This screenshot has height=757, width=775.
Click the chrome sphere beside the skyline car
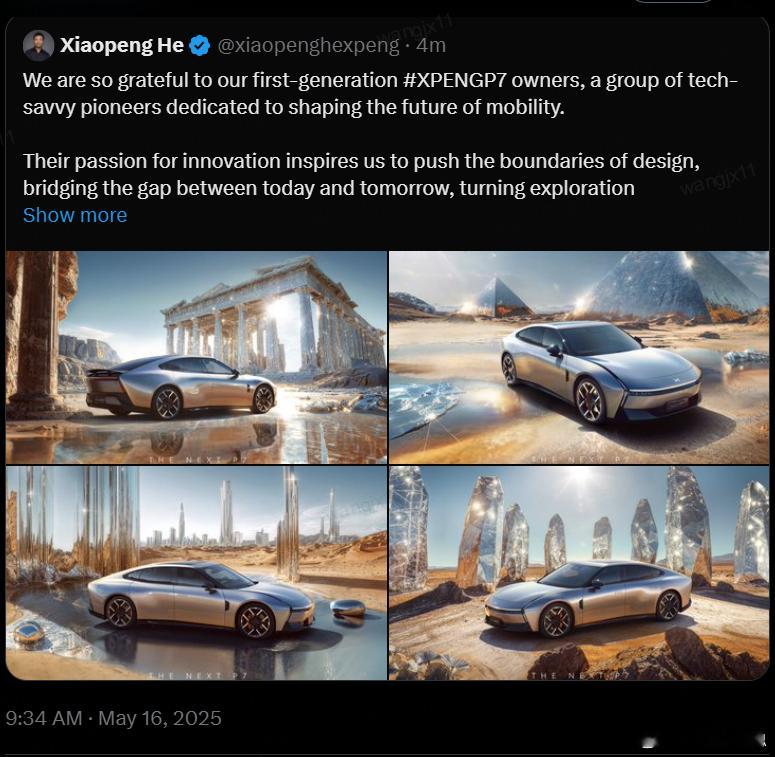coord(348,608)
